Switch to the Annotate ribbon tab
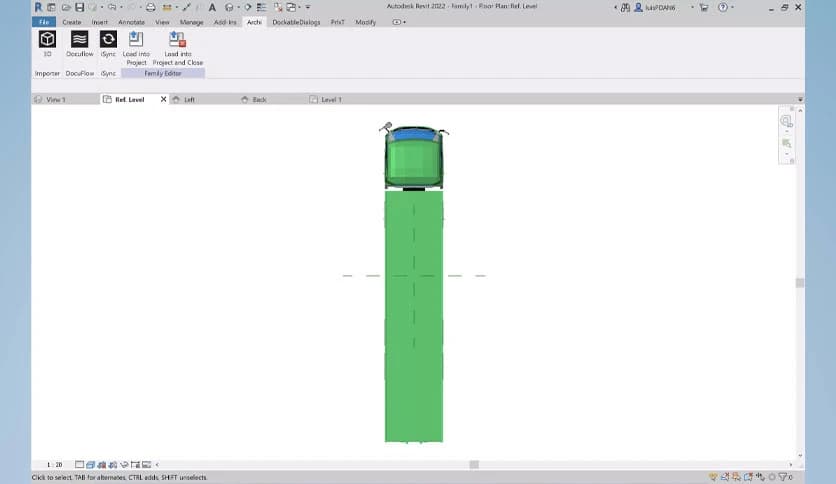 (131, 22)
